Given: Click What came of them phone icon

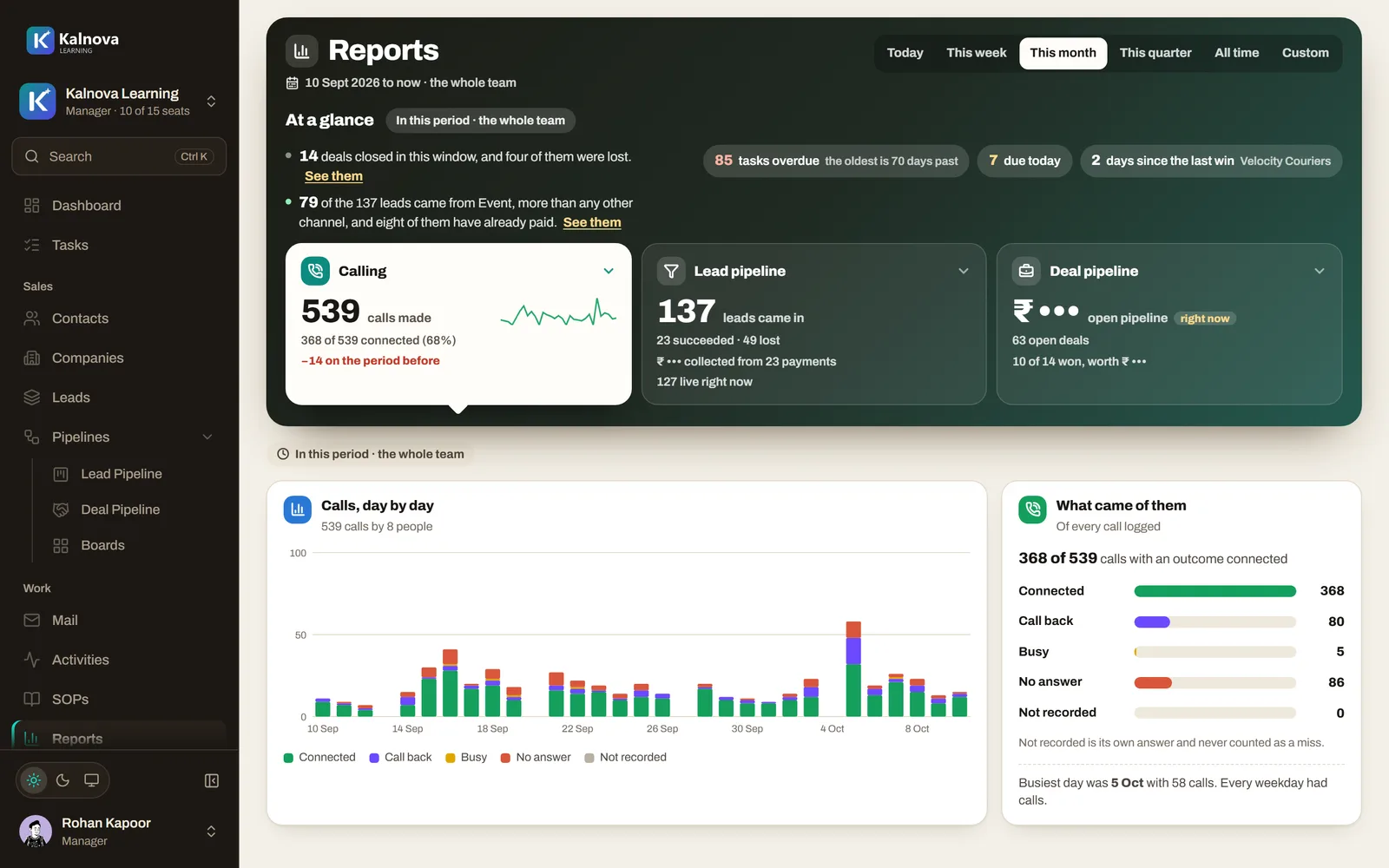Looking at the screenshot, I should click(x=1033, y=510).
